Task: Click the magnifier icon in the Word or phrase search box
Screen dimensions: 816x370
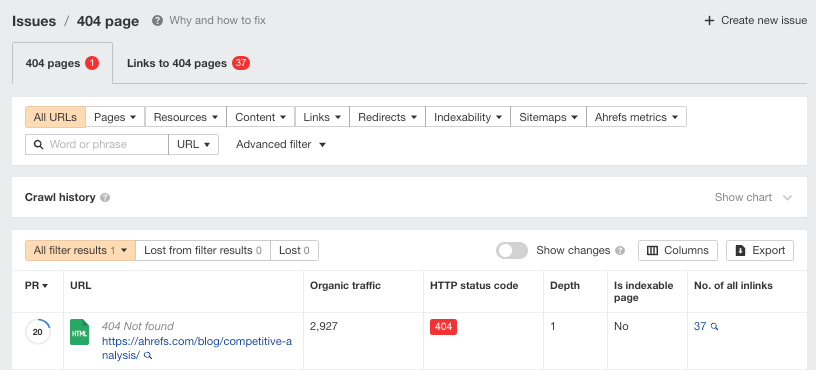Action: [x=38, y=145]
